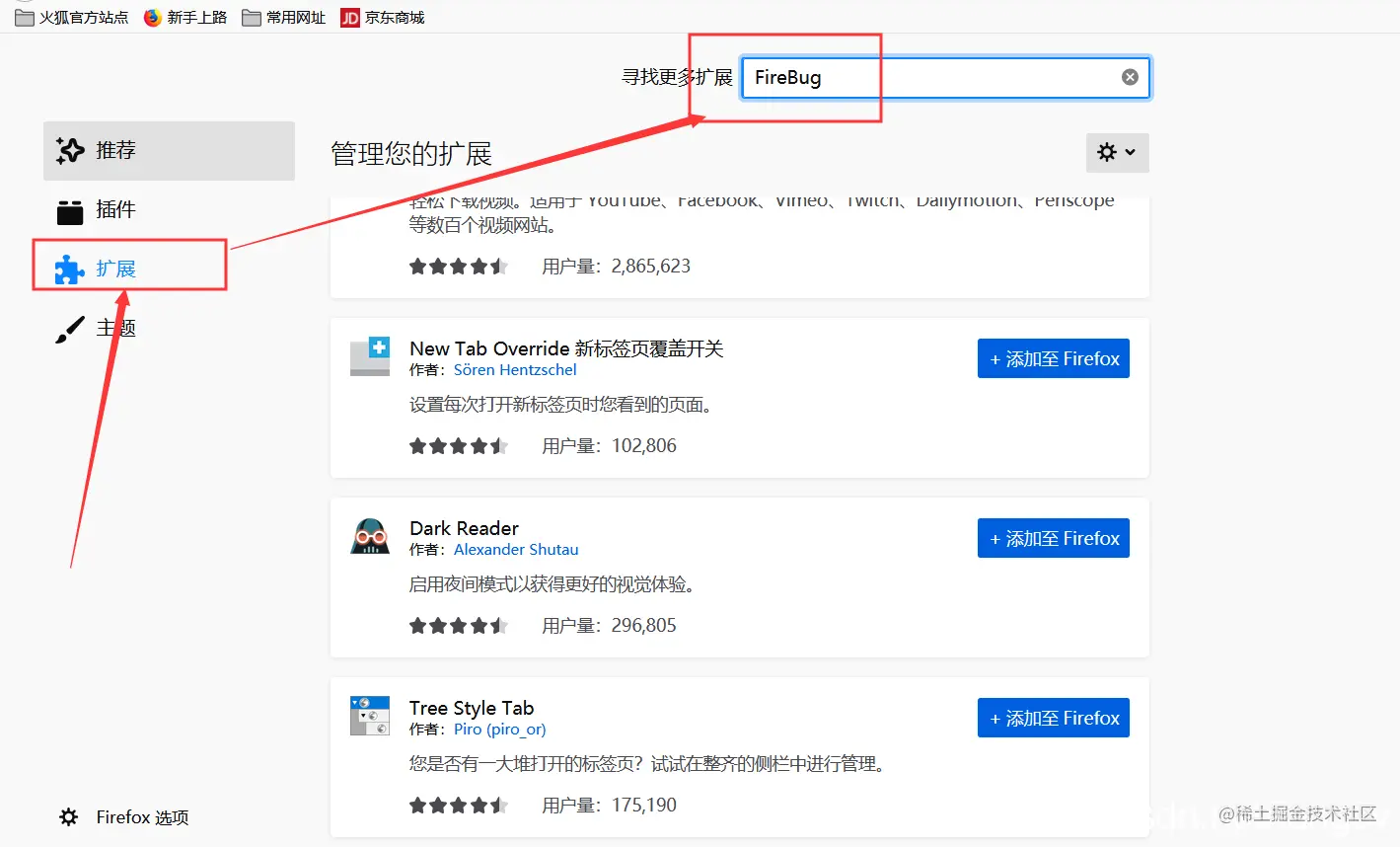The height and width of the screenshot is (847, 1400).
Task: Click the Tree Style Tab extension icon
Action: click(x=370, y=716)
